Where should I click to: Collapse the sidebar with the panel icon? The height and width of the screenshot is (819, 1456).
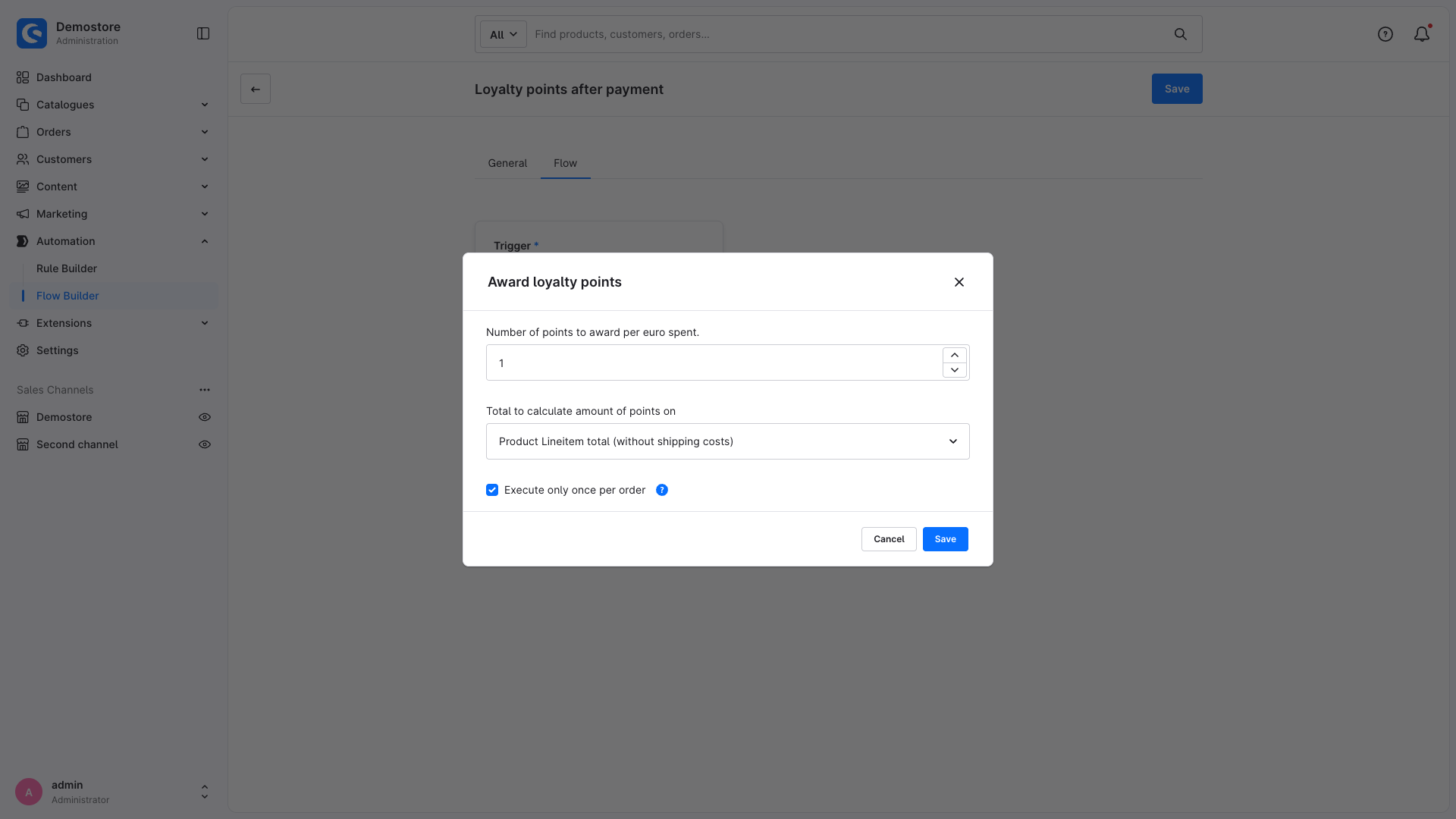203,33
